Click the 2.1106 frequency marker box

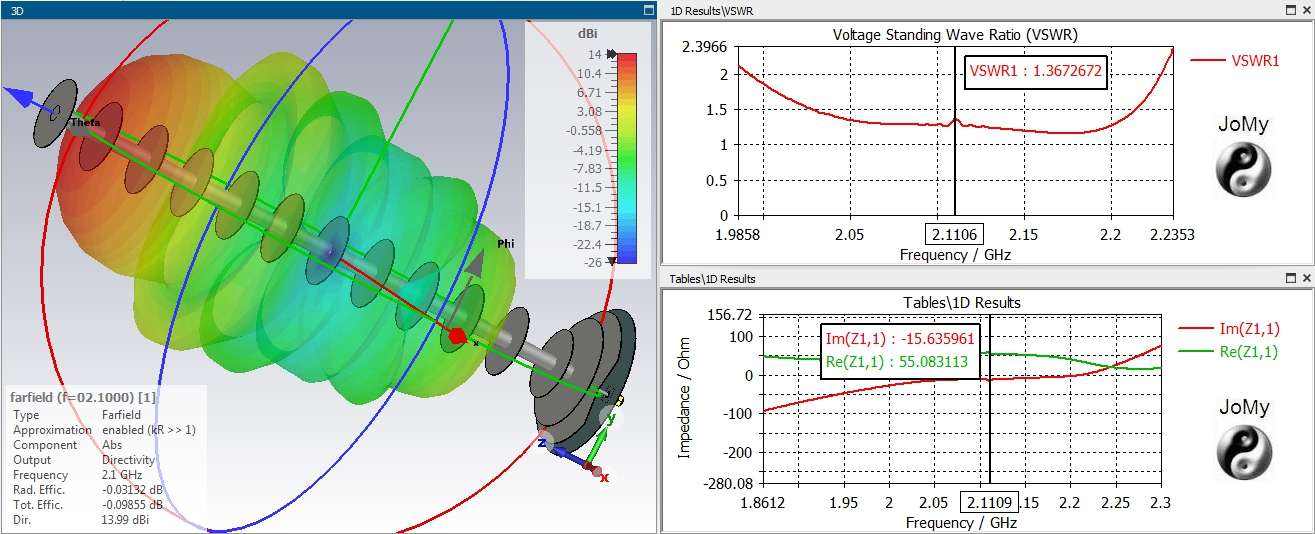click(954, 233)
